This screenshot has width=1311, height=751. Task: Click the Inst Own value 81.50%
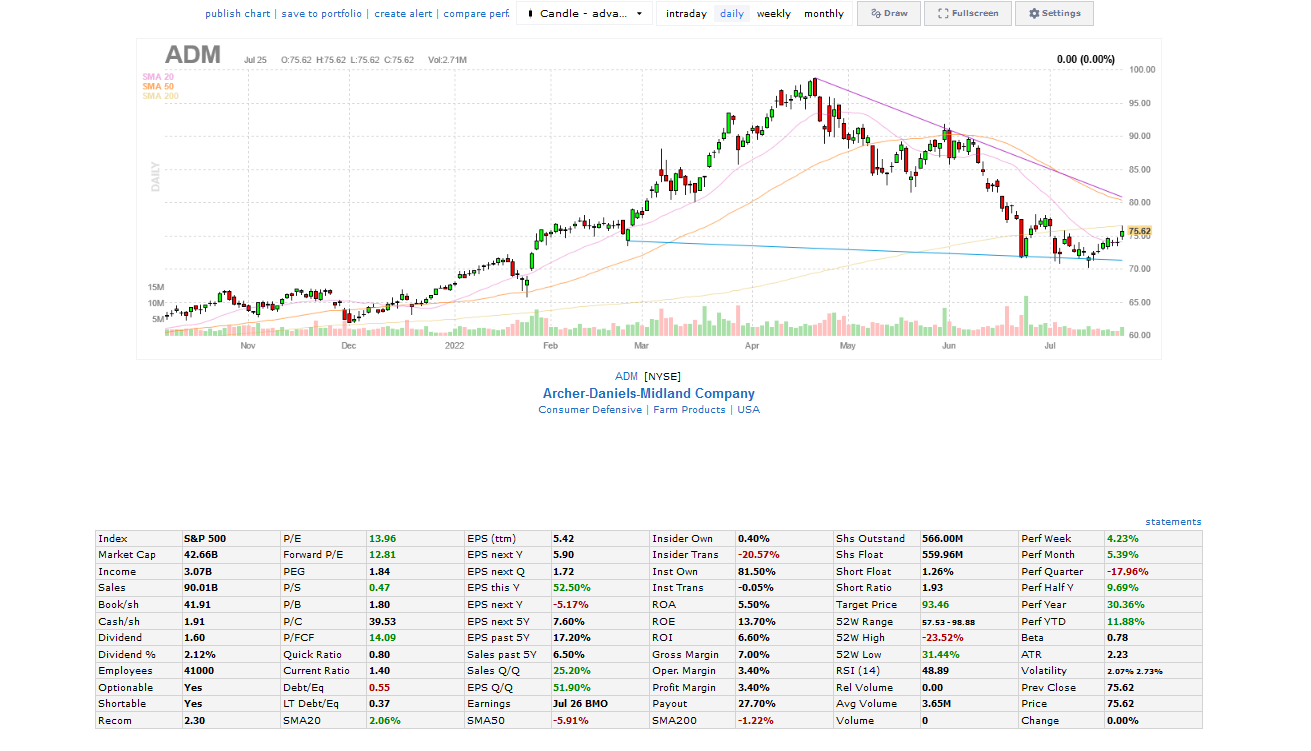tap(756, 572)
